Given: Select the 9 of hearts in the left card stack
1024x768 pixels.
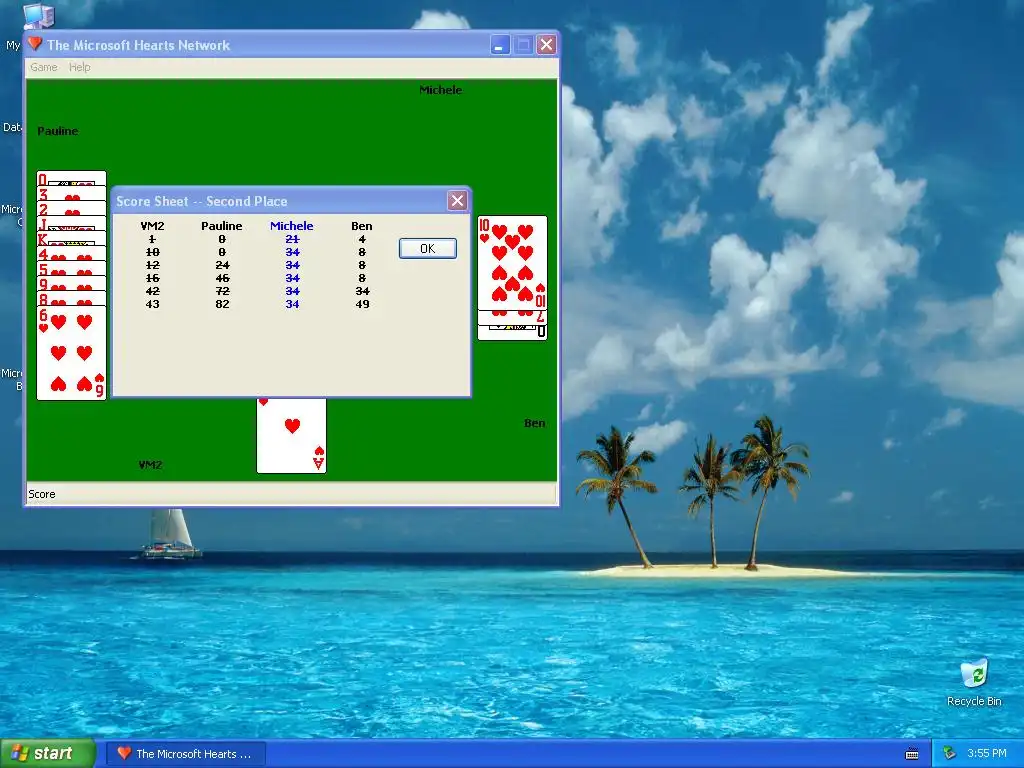Looking at the screenshot, I should coord(71,283).
